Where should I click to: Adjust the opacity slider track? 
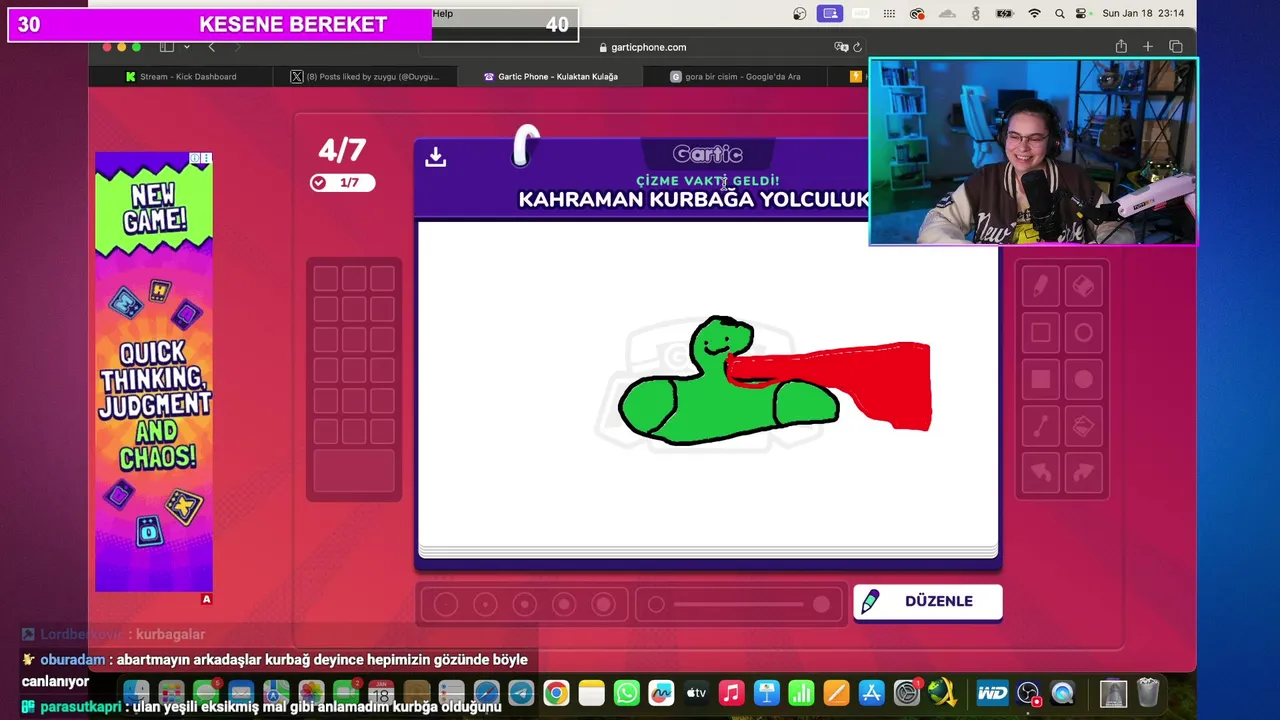(739, 604)
